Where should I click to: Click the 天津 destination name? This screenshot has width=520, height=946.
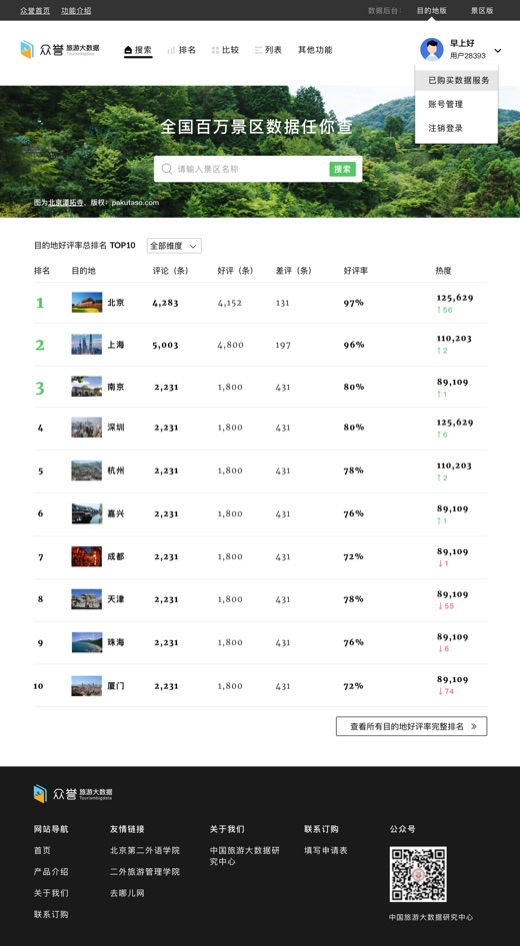pos(116,599)
